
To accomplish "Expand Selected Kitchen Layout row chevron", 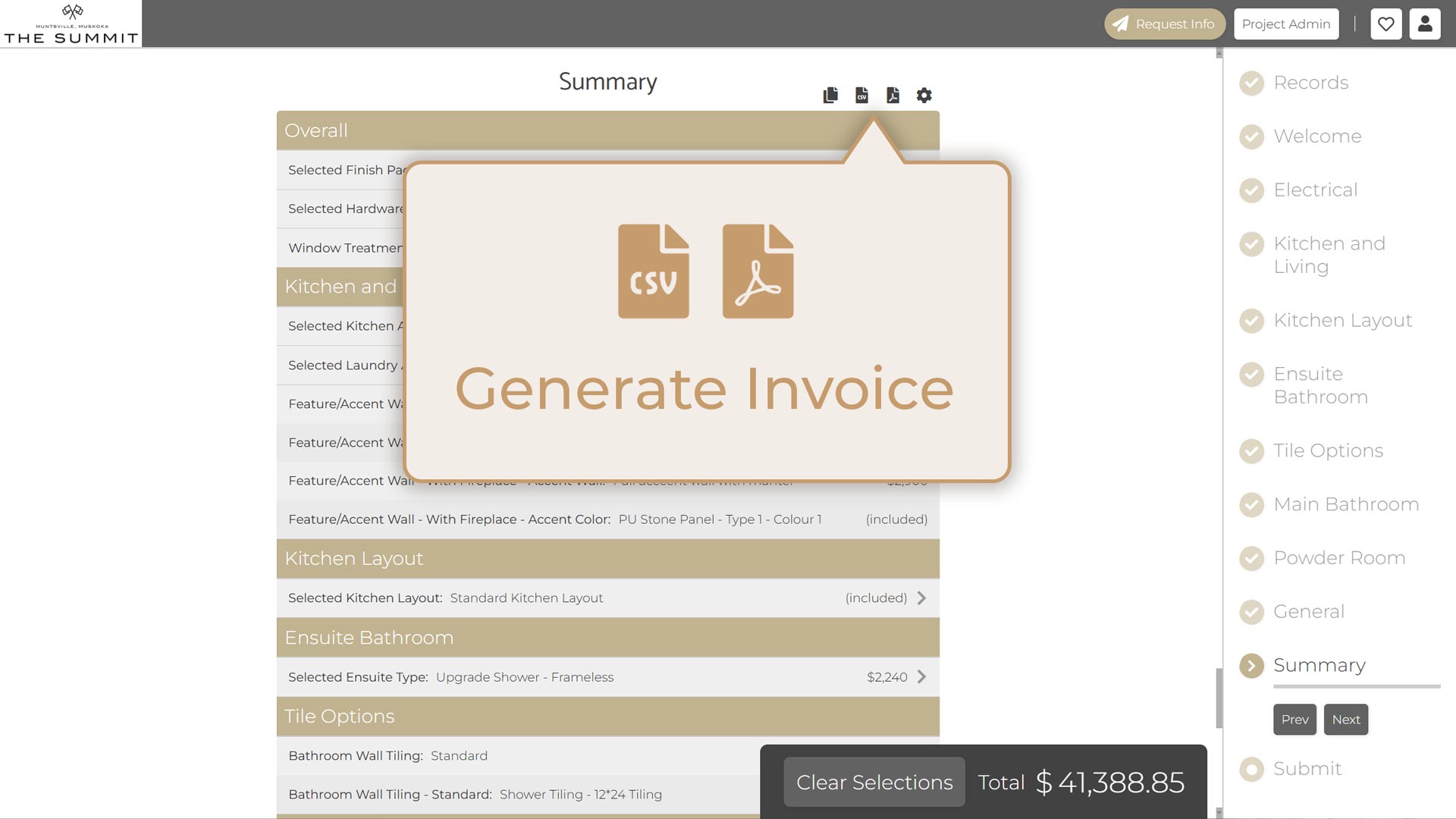I will (921, 598).
